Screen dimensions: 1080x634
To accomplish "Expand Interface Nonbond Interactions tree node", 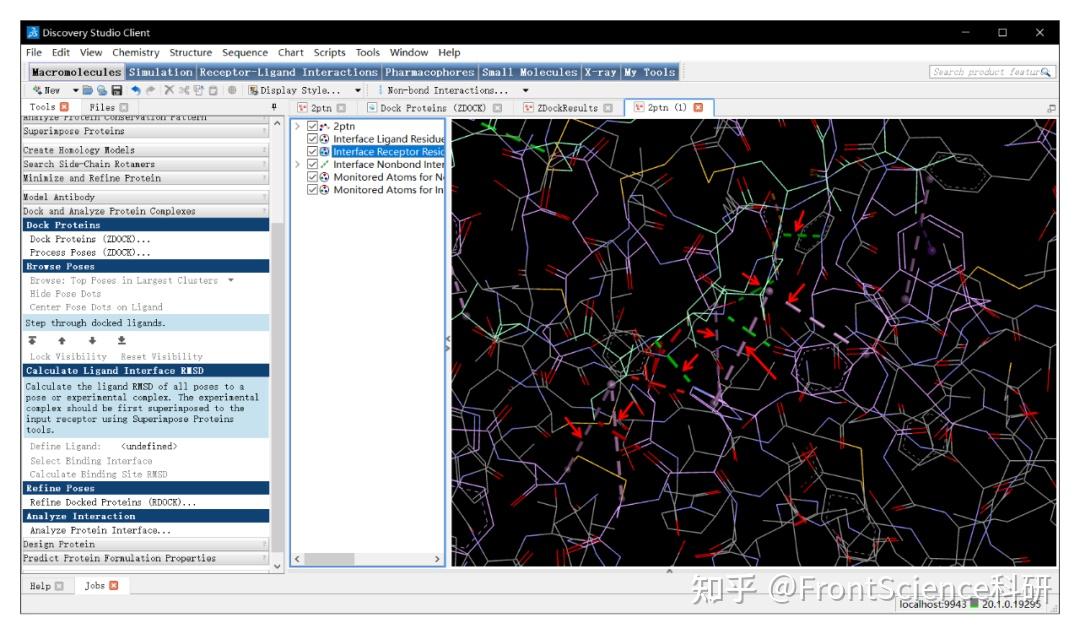I will (x=298, y=164).
